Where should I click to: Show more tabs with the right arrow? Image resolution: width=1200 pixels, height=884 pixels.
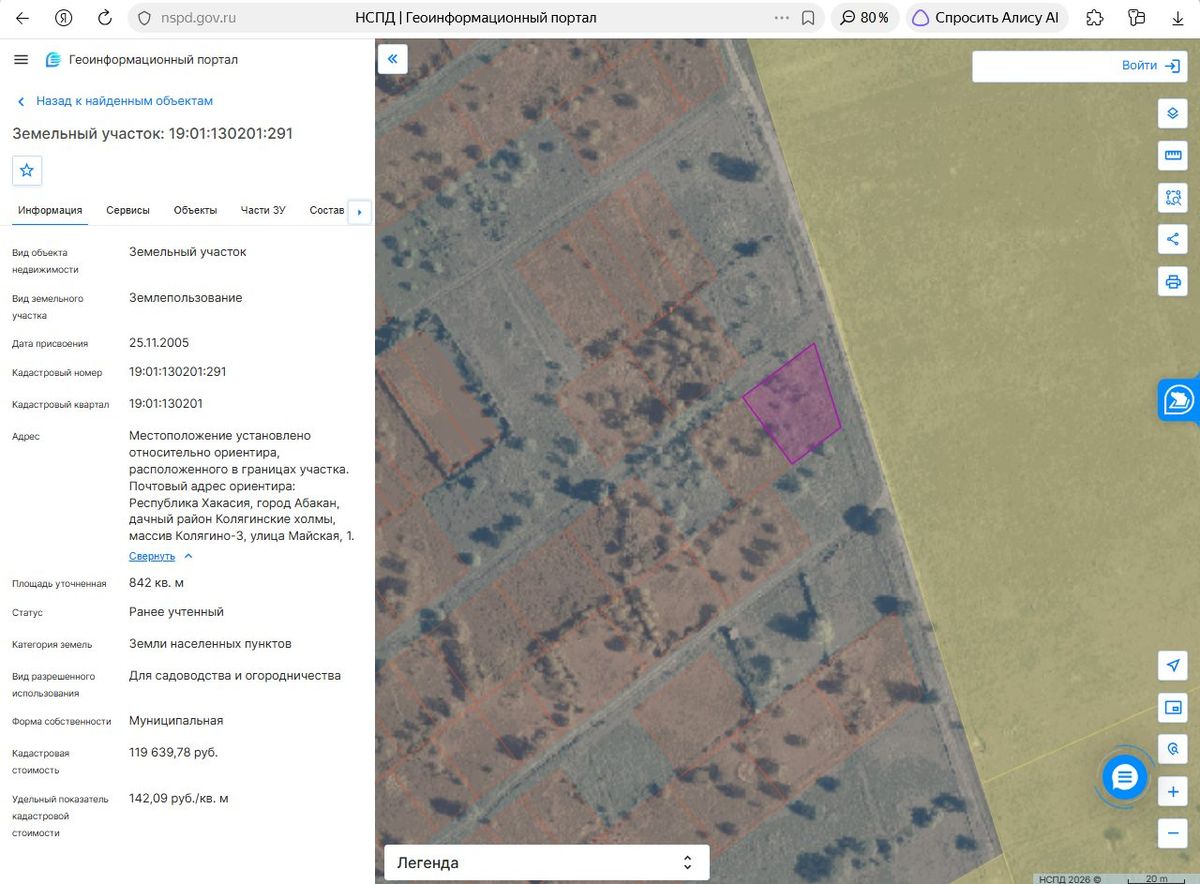click(x=359, y=211)
